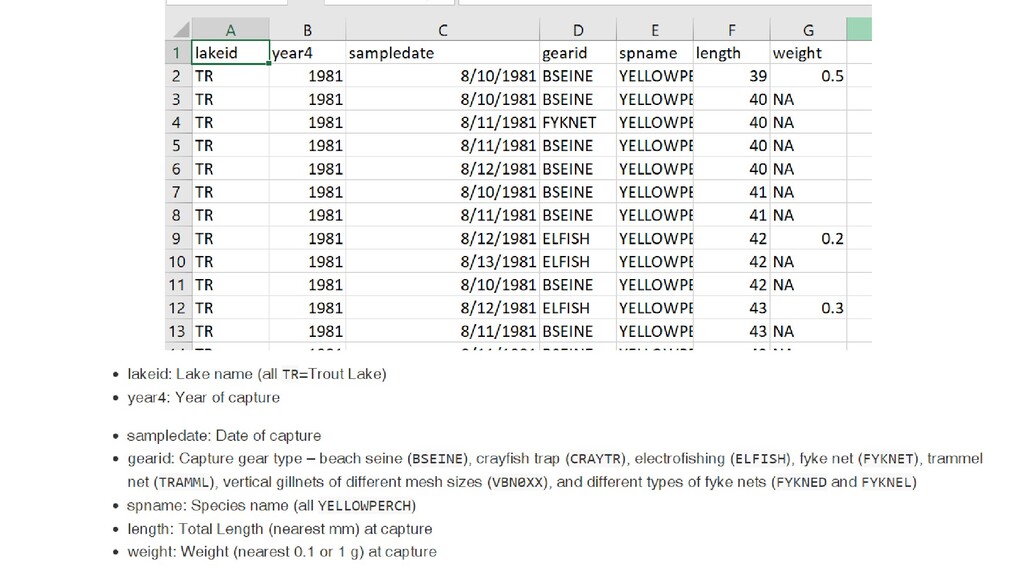The height and width of the screenshot is (576, 1024).
Task: Select column A header
Action: [231, 30]
